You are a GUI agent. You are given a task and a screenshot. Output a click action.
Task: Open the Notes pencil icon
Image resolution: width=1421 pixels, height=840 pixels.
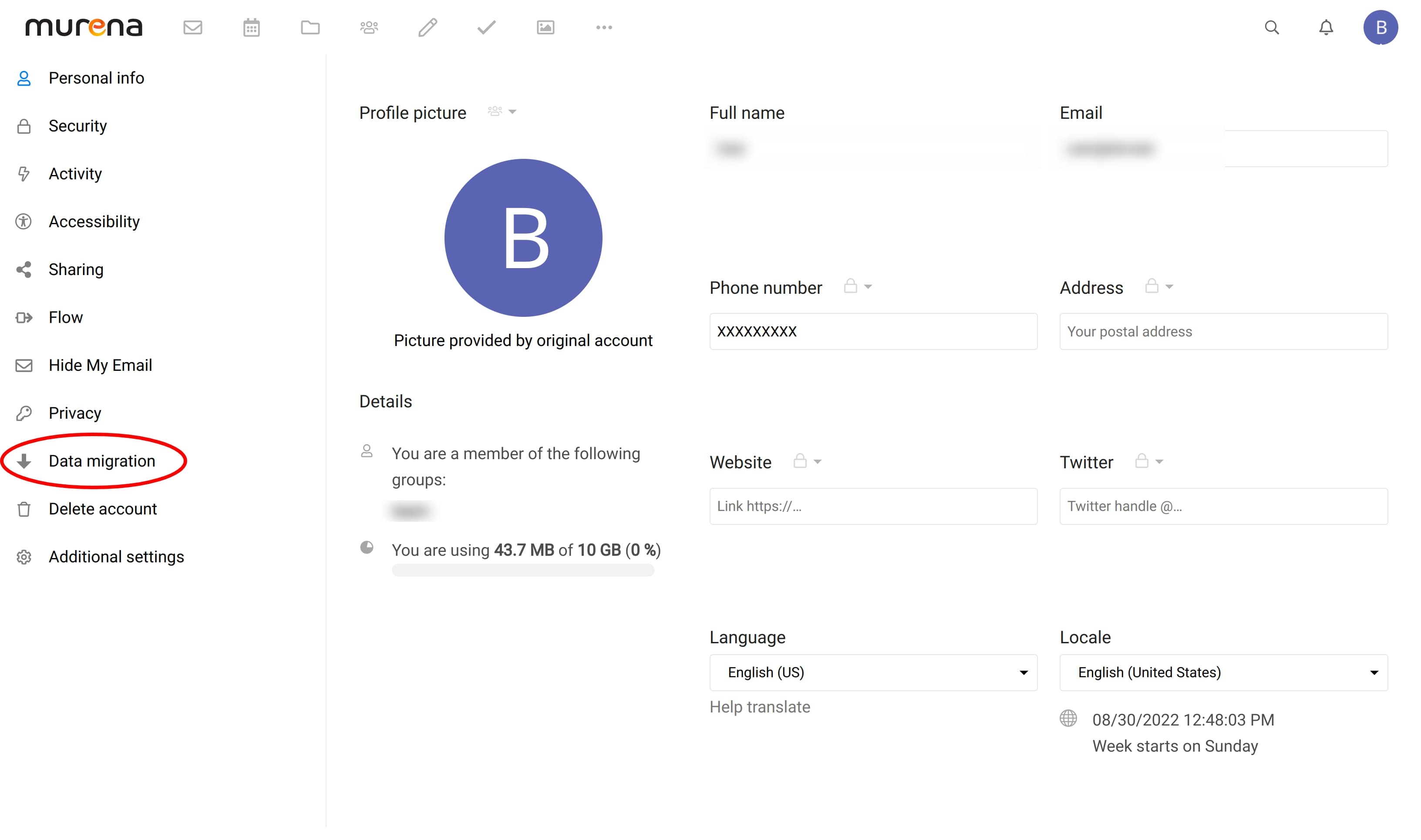428,27
